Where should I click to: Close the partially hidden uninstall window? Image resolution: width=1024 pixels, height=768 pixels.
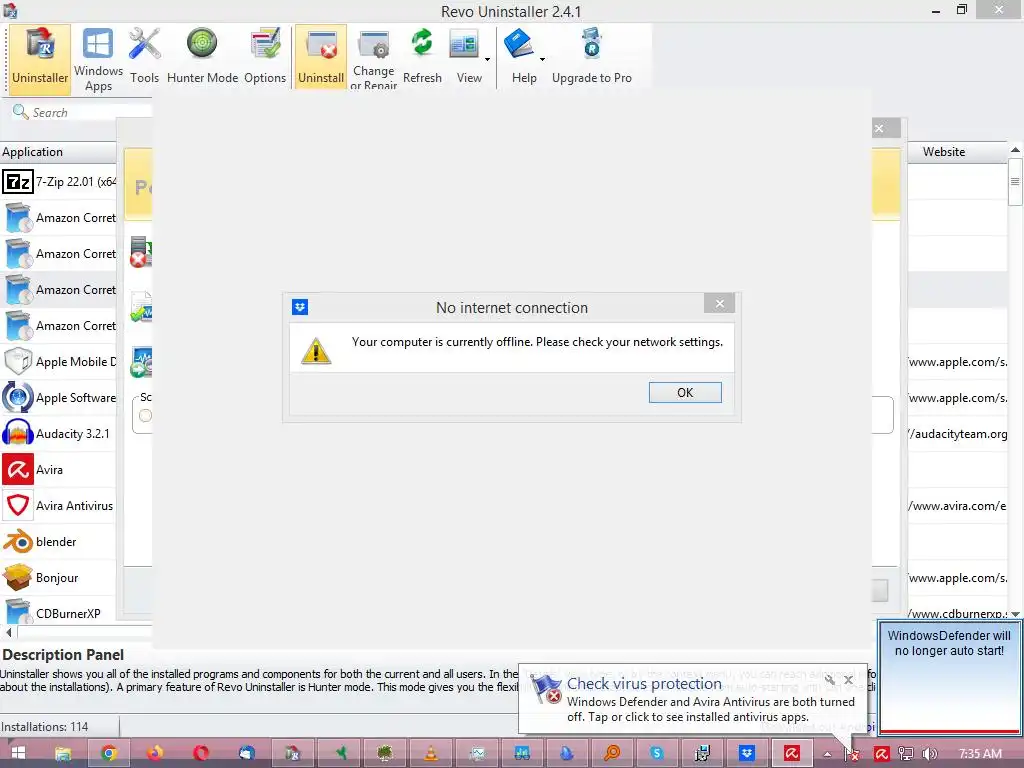pyautogui.click(x=879, y=128)
